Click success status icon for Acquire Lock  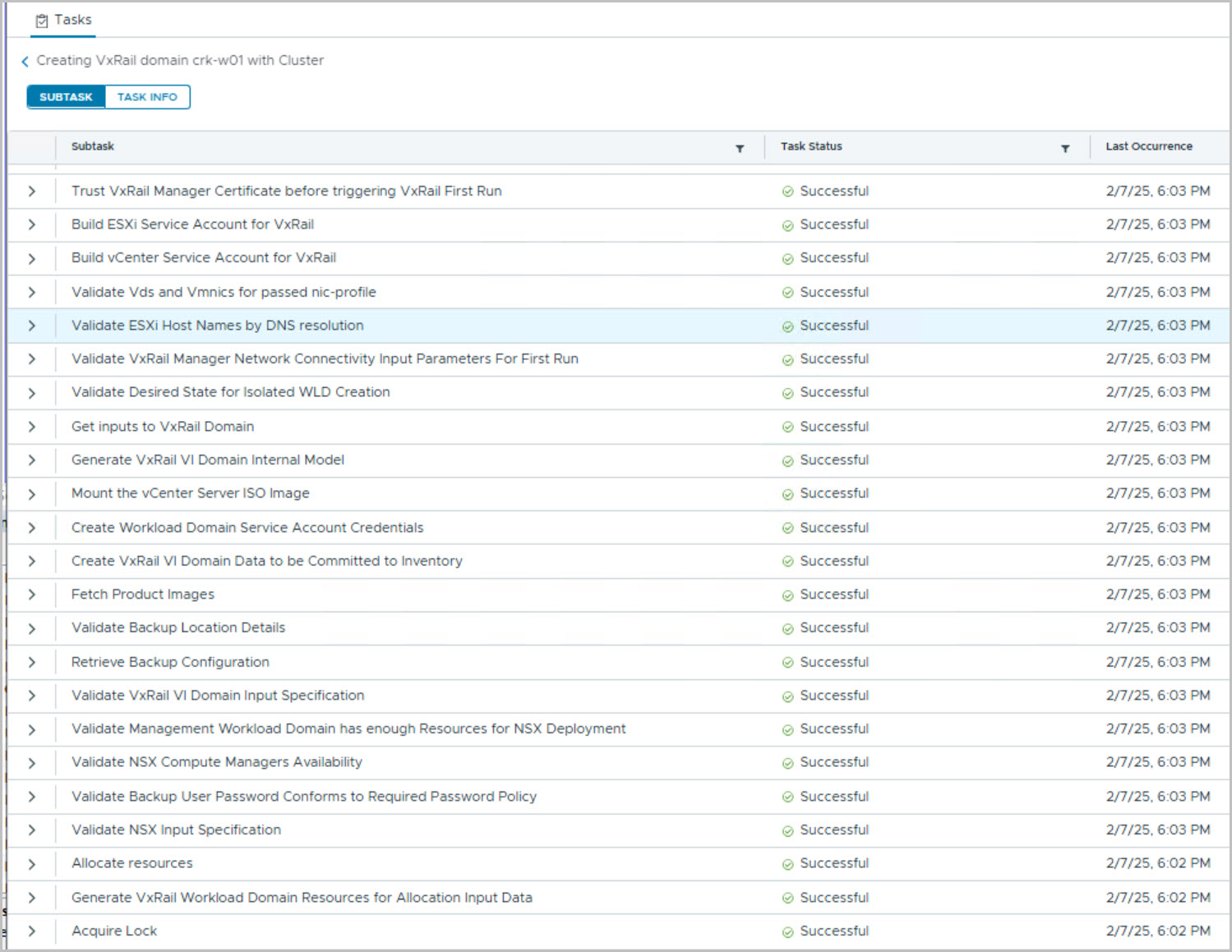(787, 932)
